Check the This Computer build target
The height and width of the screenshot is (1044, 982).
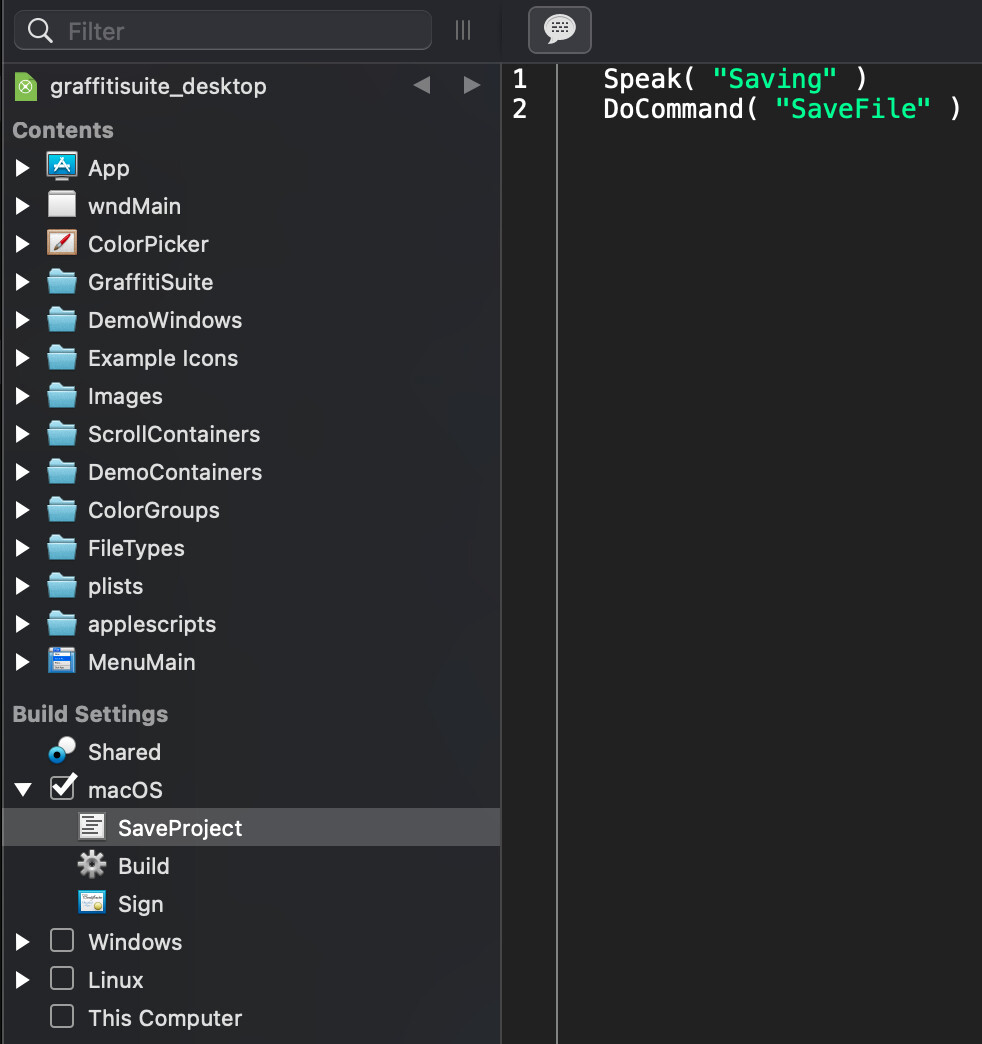click(x=62, y=1017)
